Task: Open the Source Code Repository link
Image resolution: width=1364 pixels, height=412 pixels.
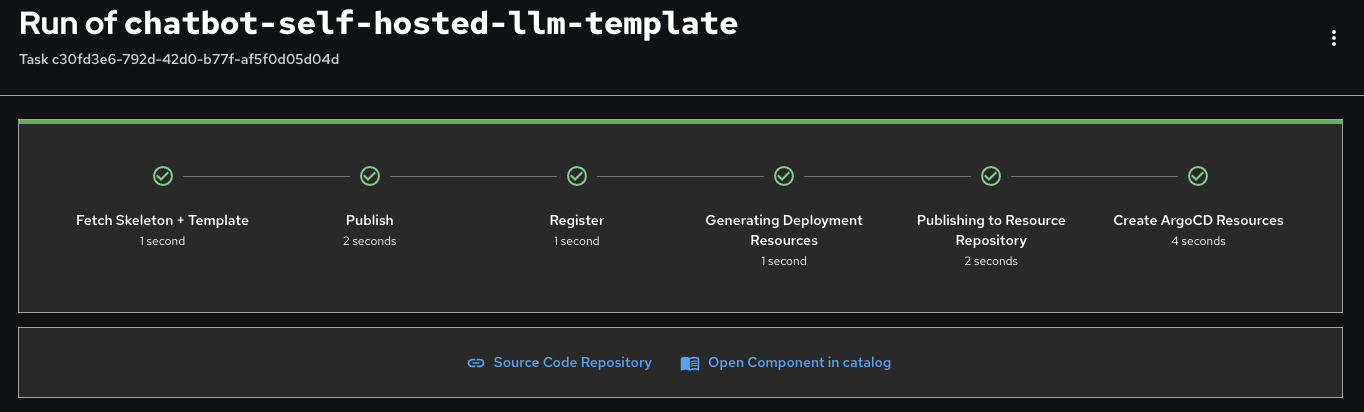Action: [572, 363]
